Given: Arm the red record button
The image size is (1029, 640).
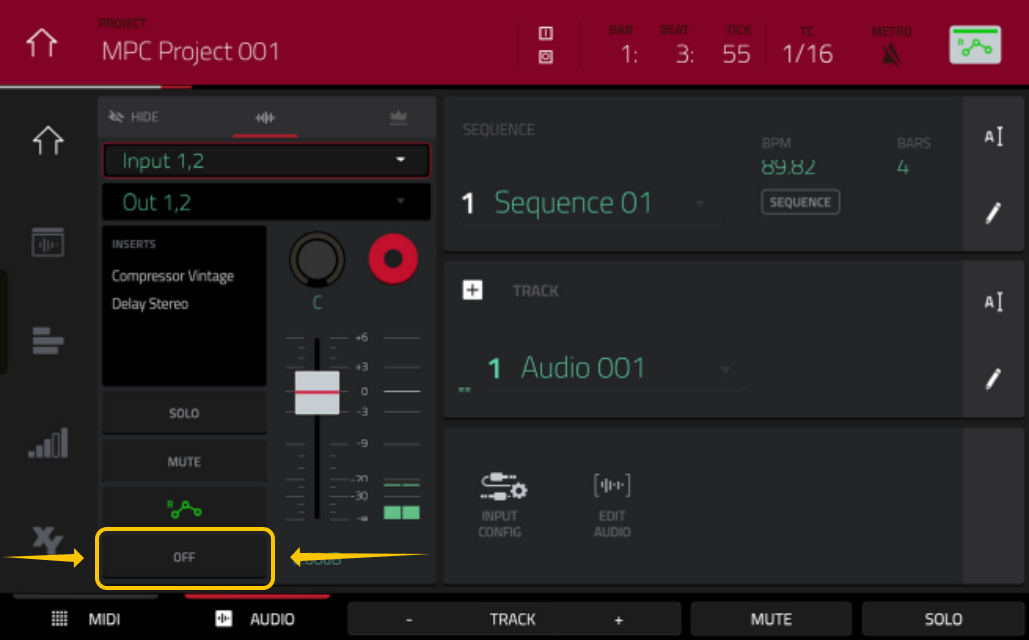Looking at the screenshot, I should point(393,259).
